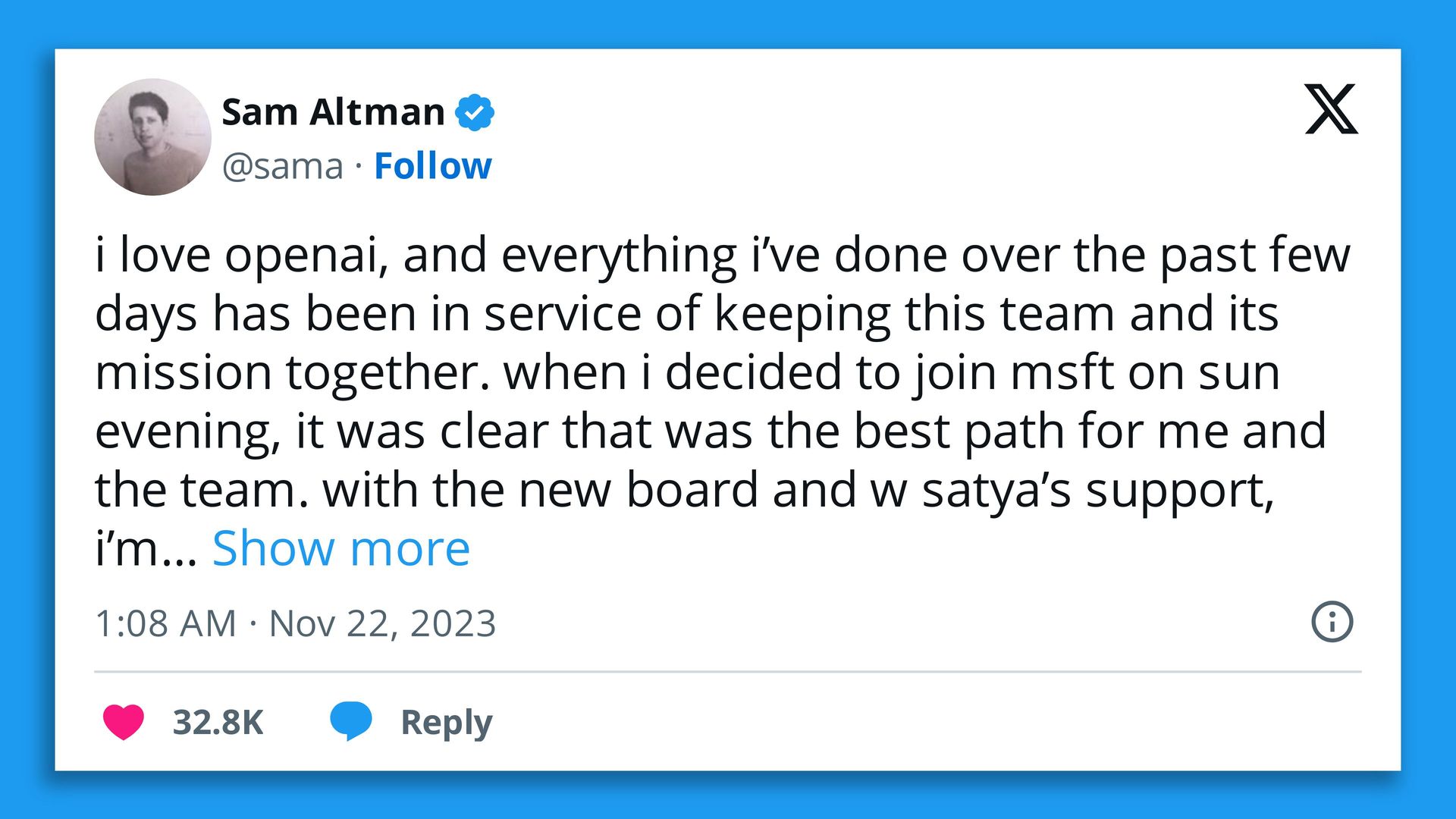Like the tweet with the heart icon
Viewport: 1456px width, 819px height.
click(x=124, y=721)
